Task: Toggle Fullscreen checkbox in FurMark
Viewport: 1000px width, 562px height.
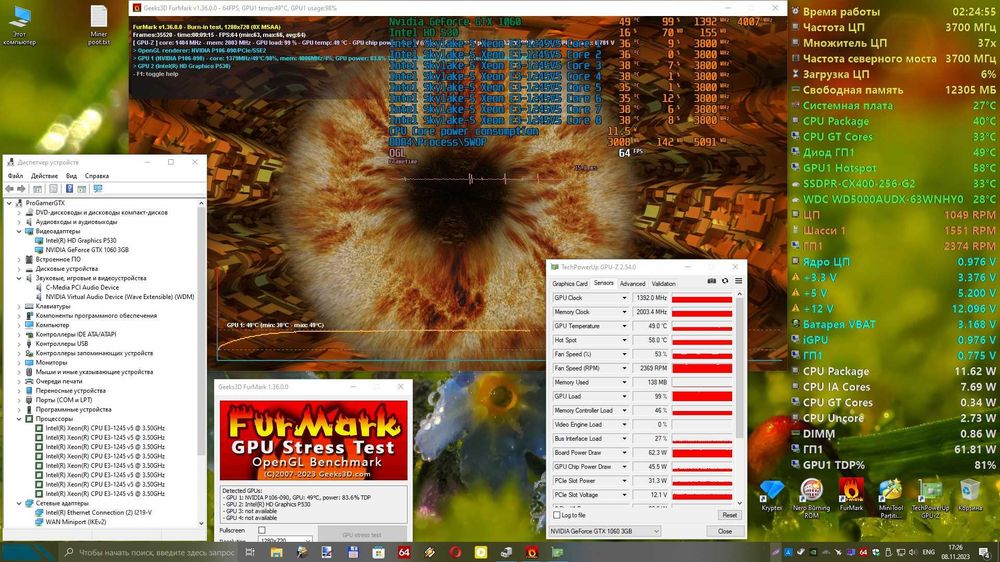Action: pos(261,530)
